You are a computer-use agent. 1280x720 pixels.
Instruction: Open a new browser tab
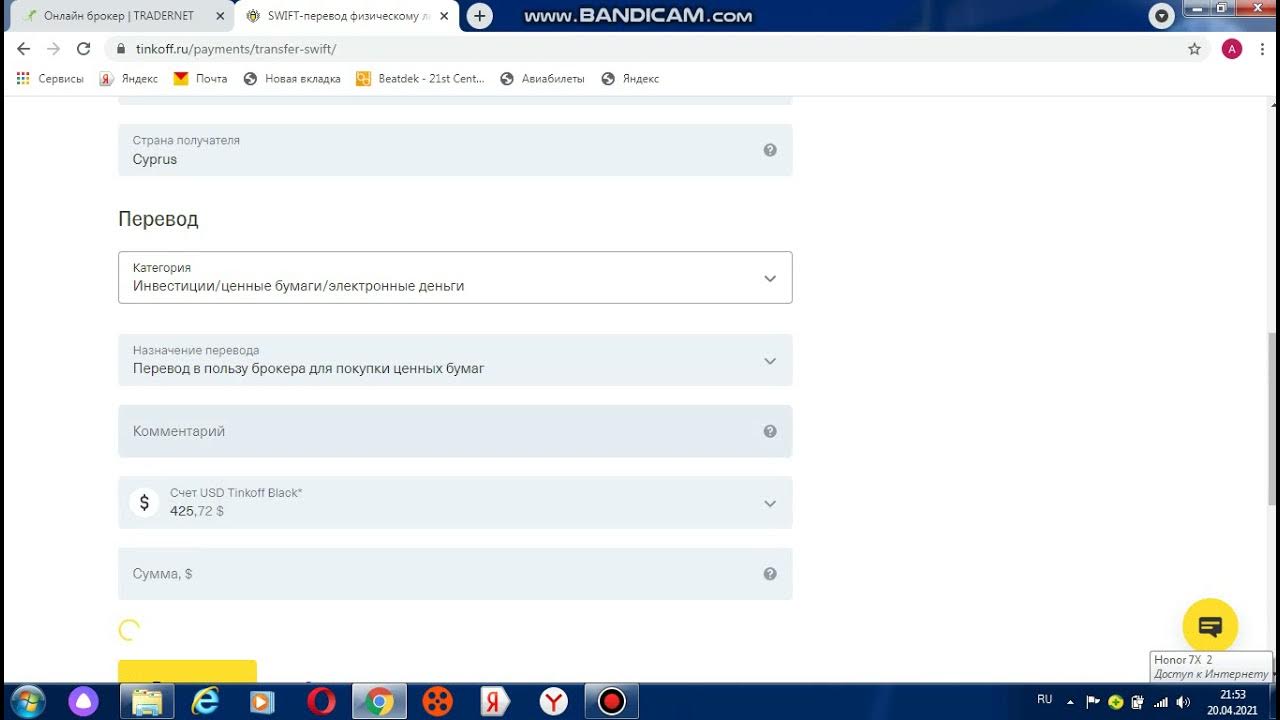pyautogui.click(x=480, y=16)
